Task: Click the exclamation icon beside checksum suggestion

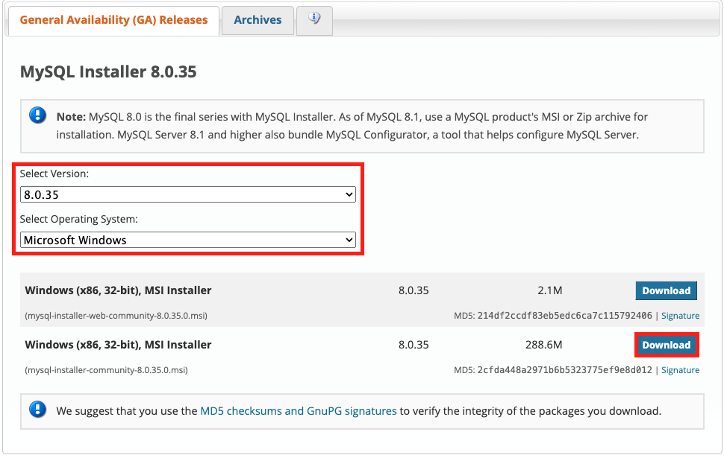Action: (37, 409)
